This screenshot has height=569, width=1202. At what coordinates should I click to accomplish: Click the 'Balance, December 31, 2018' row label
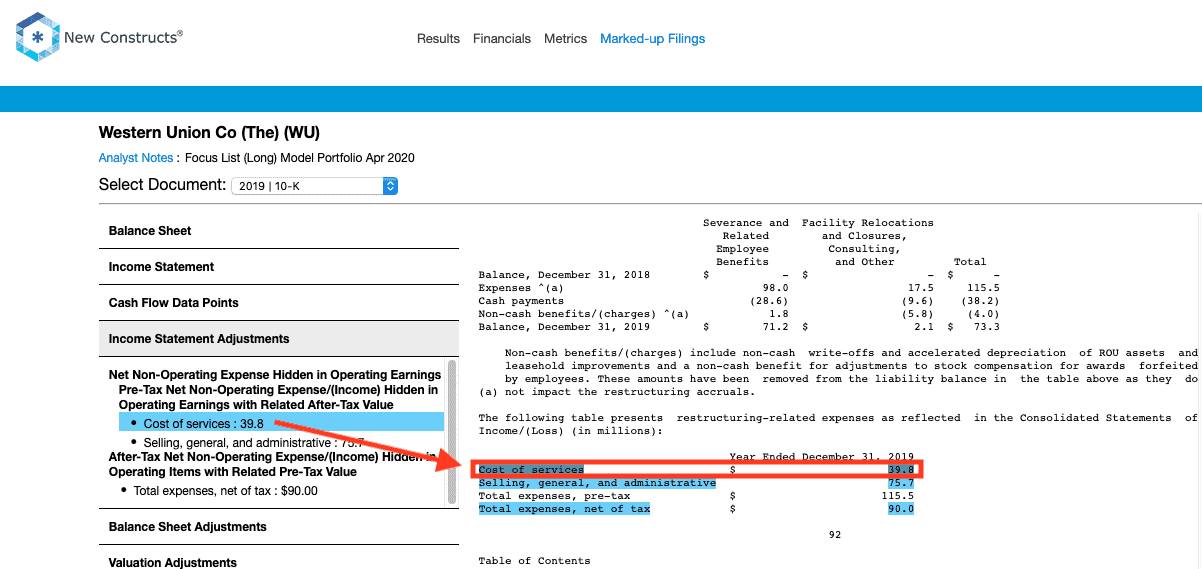564,275
